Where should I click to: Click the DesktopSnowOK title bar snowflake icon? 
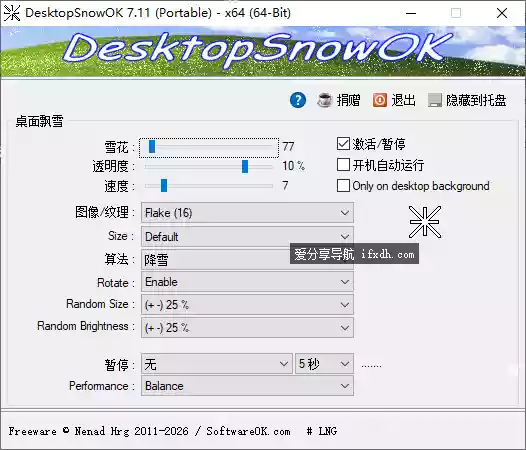click(12, 13)
